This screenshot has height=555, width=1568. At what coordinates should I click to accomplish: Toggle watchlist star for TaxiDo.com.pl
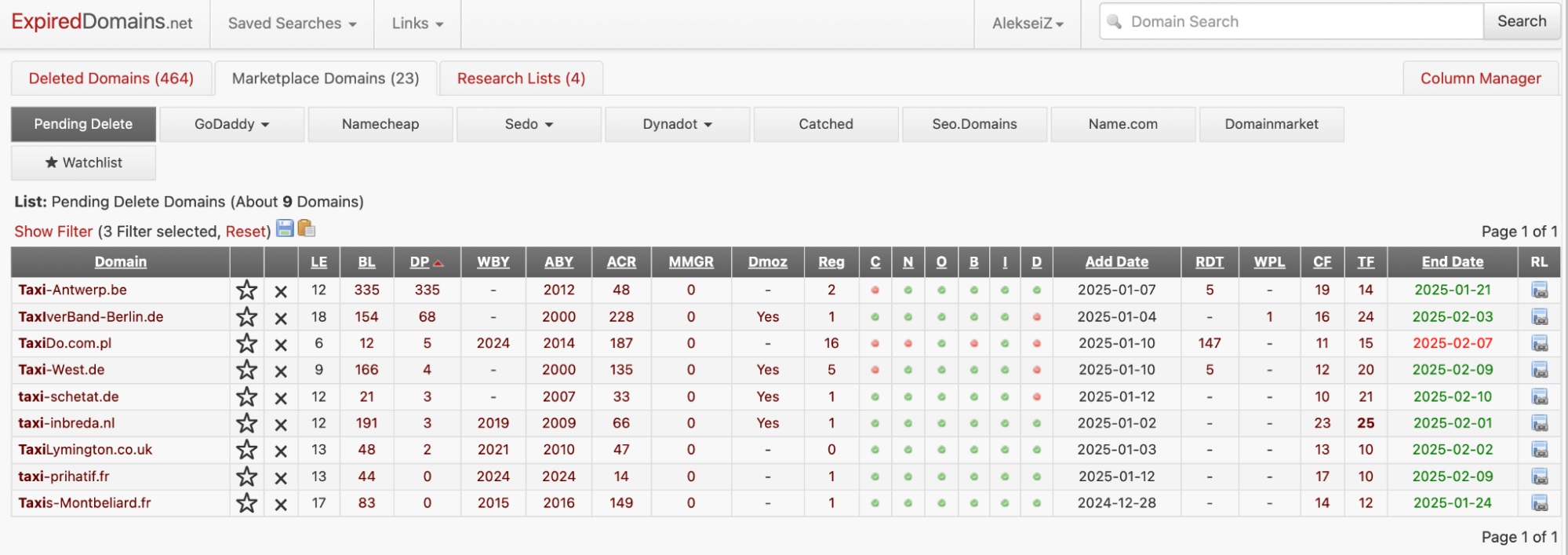click(x=247, y=344)
